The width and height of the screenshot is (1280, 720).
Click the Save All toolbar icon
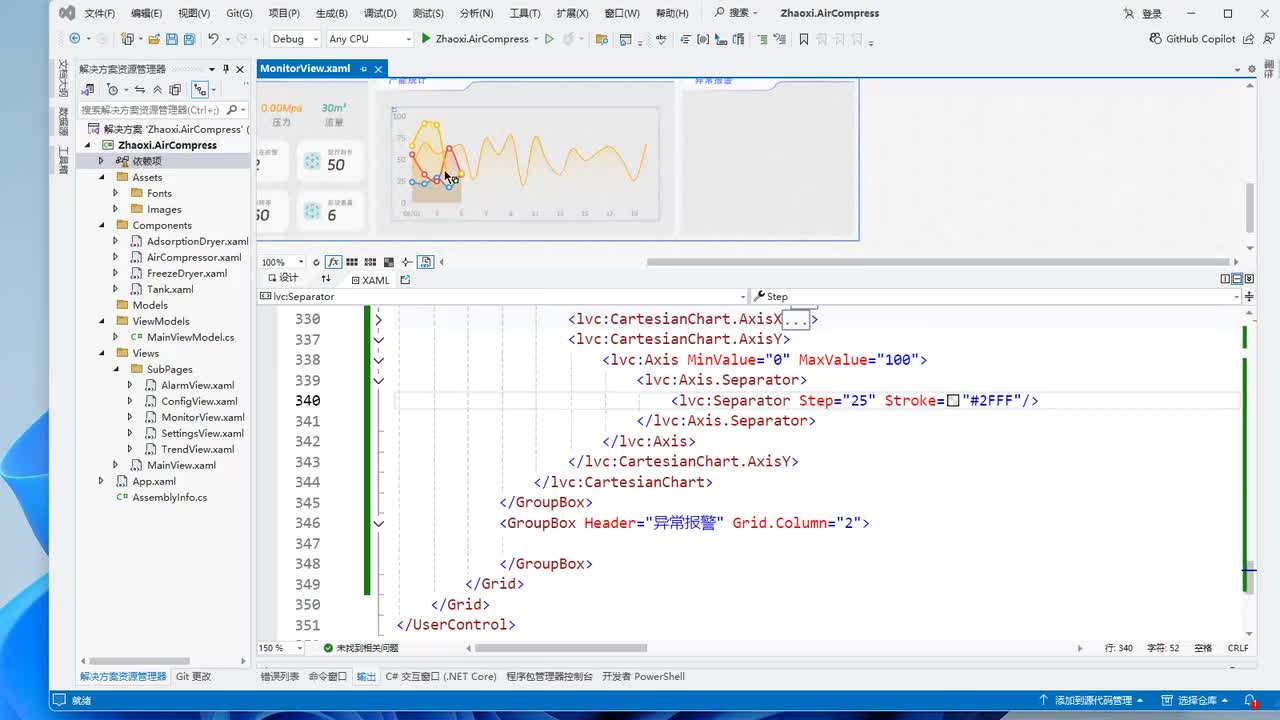pyautogui.click(x=189, y=39)
